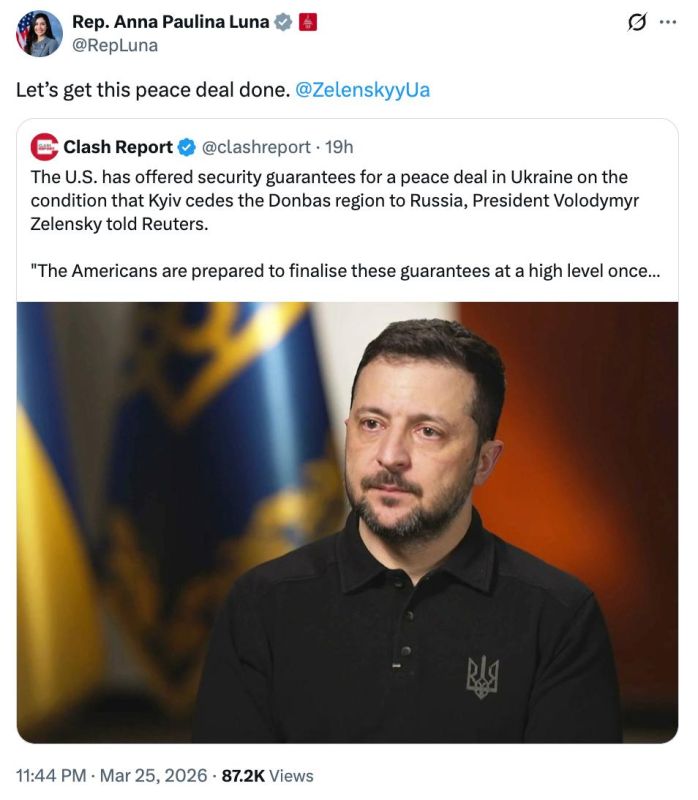698x800 pixels.
Task: Open the Clash Report account name
Action: click(x=118, y=147)
